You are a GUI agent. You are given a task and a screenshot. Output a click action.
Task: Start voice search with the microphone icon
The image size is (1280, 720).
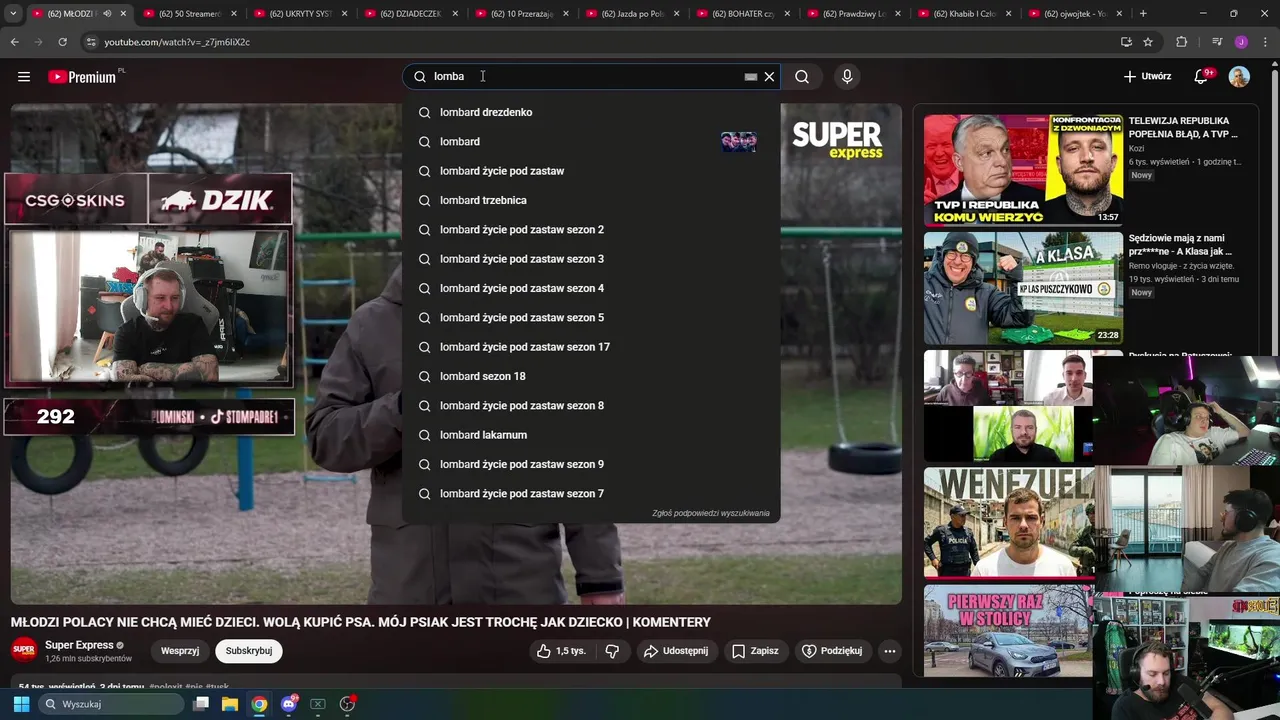click(847, 77)
